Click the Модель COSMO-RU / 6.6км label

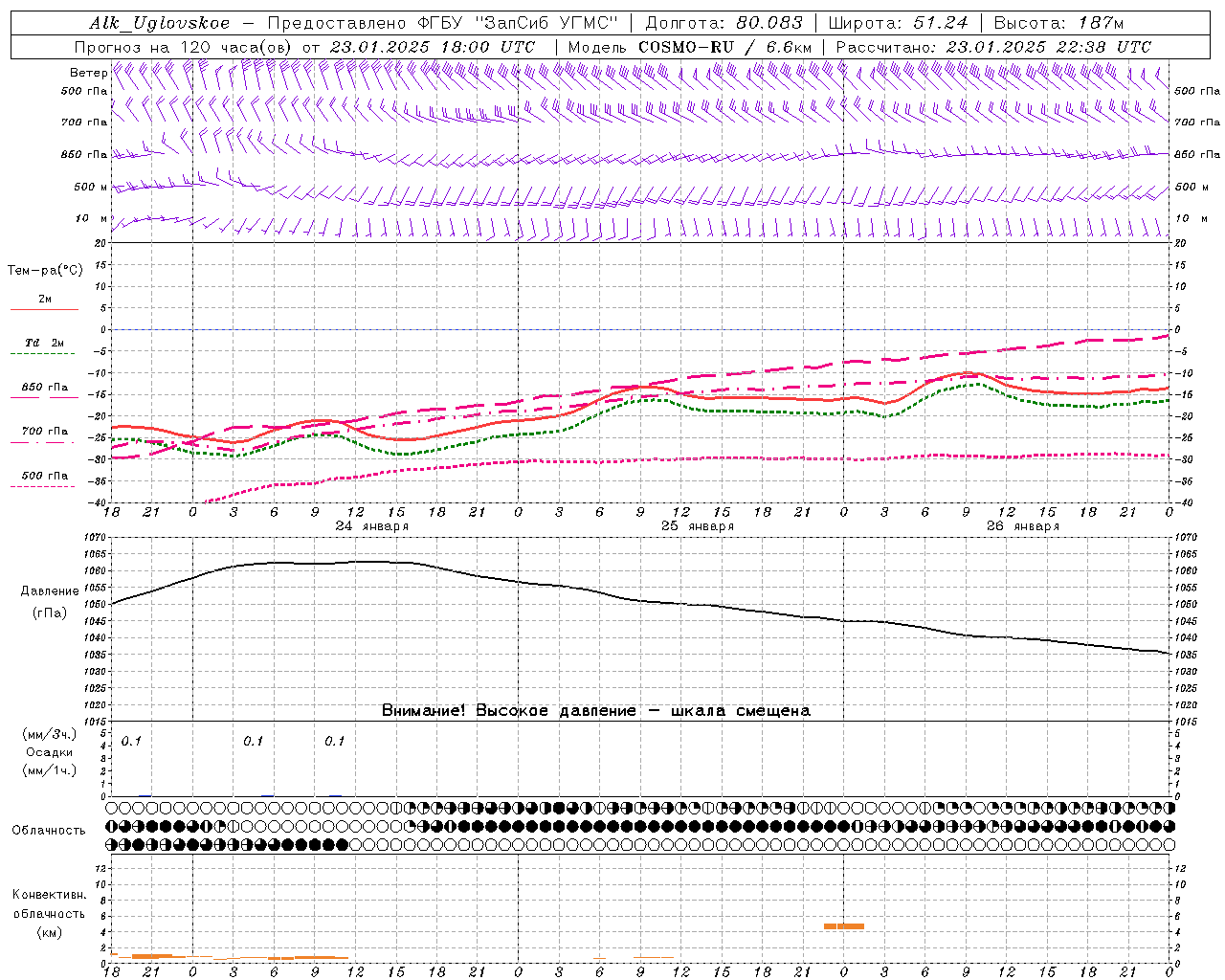point(690,47)
